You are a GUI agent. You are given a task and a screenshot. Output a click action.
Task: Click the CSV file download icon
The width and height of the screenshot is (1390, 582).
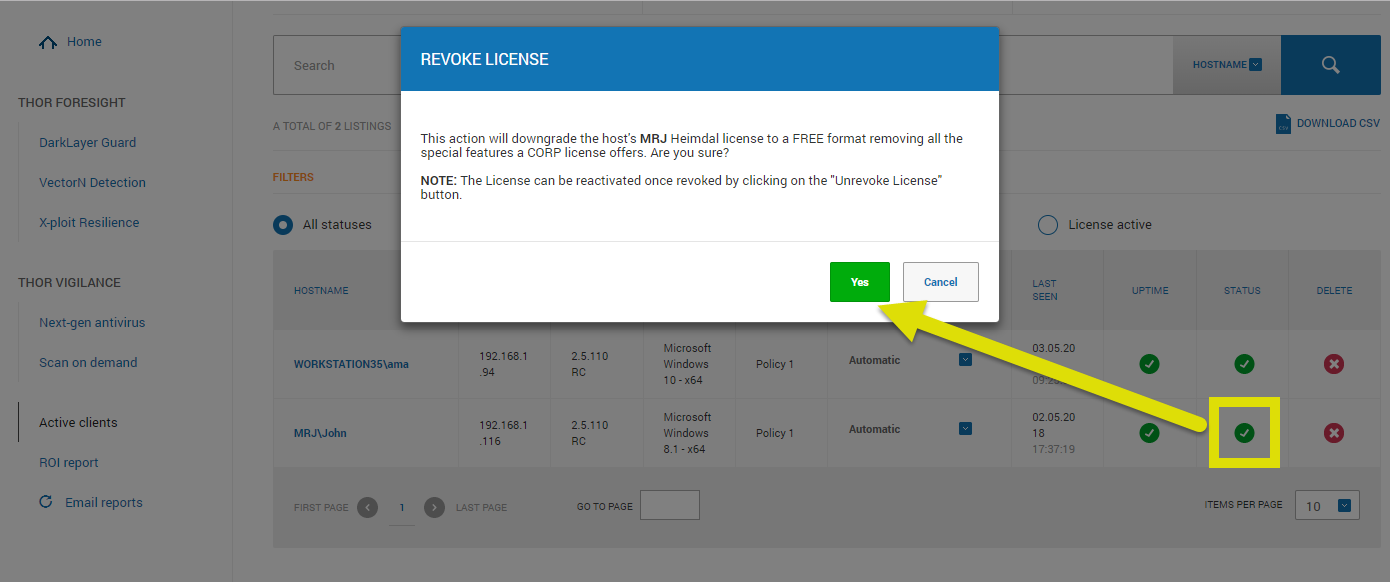1283,123
